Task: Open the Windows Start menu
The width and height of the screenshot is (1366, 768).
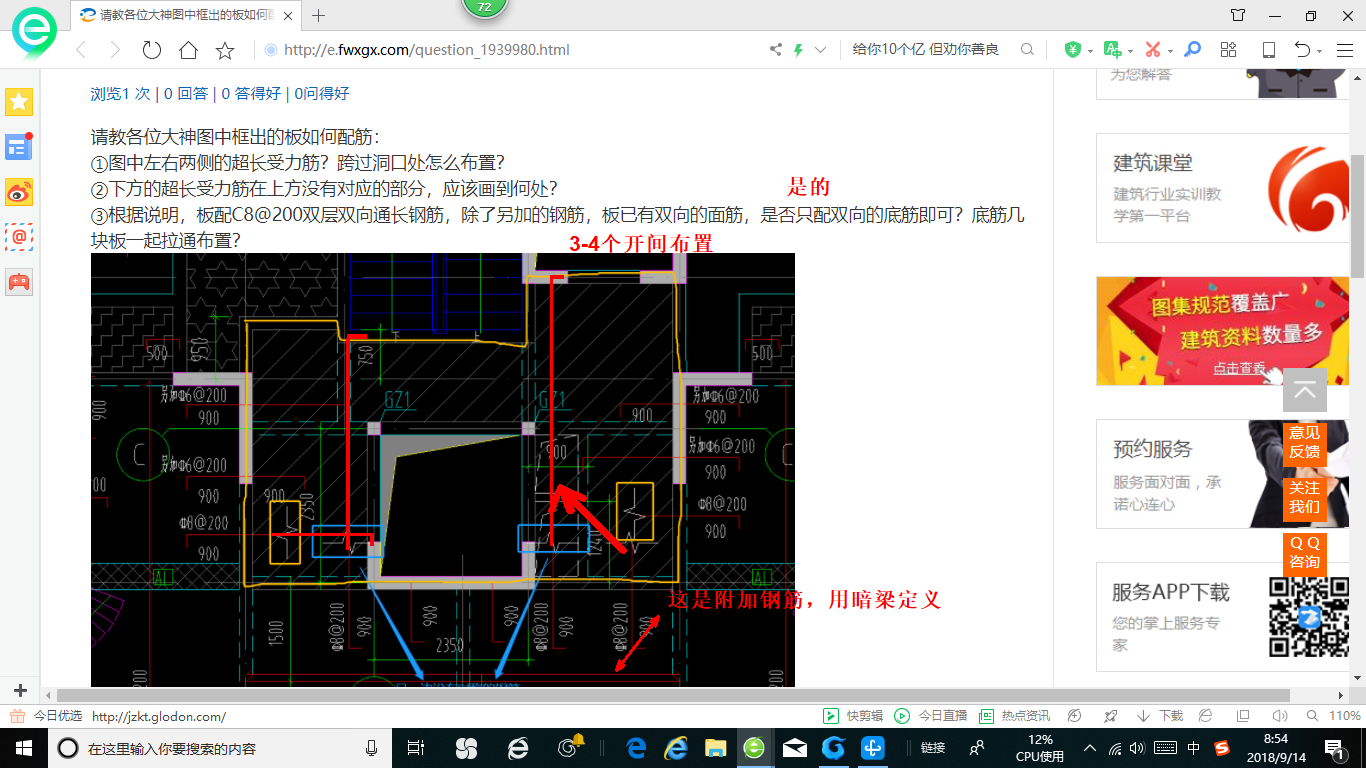Action: pyautogui.click(x=23, y=748)
